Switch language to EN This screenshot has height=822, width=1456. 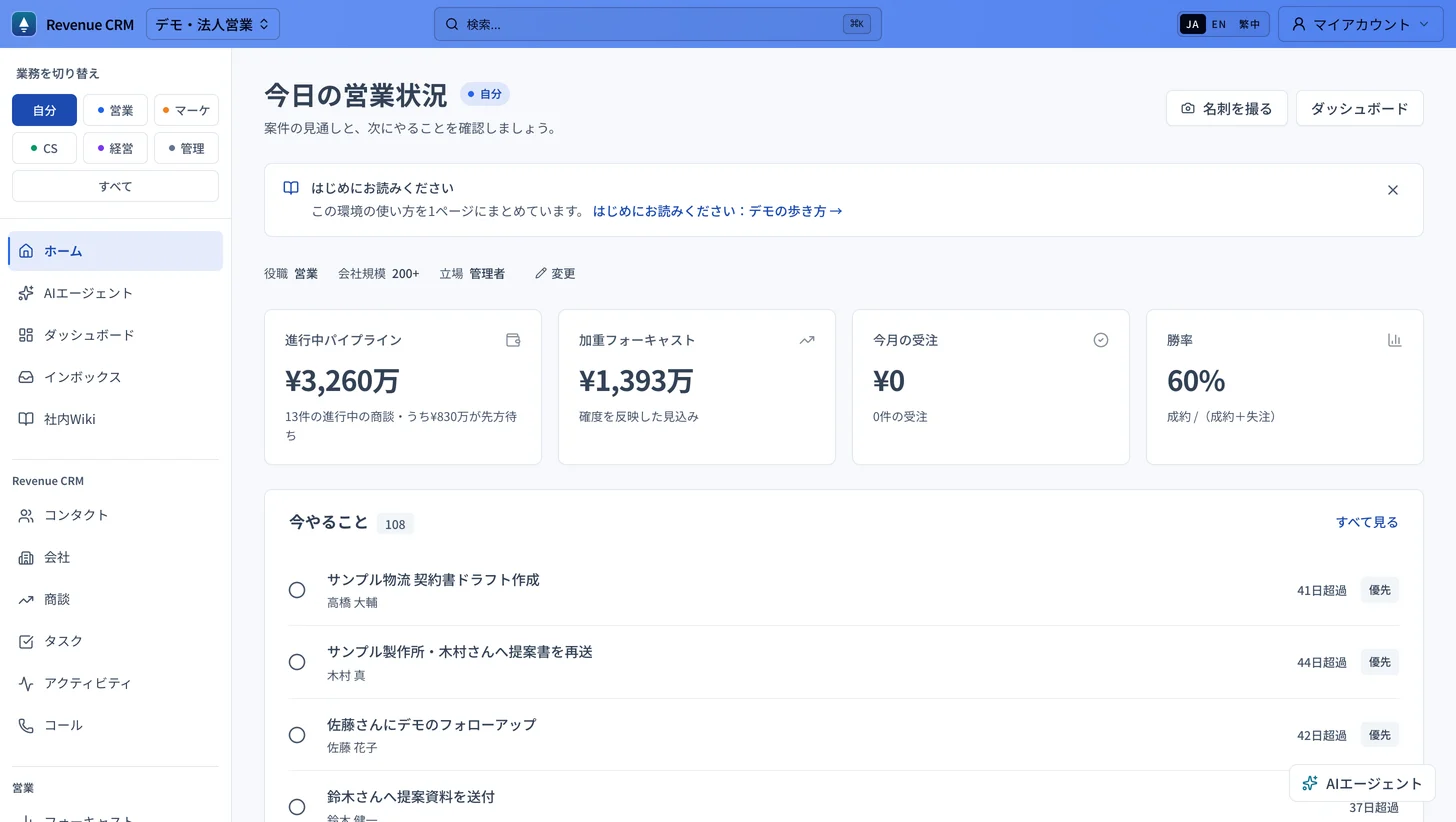coord(1219,24)
